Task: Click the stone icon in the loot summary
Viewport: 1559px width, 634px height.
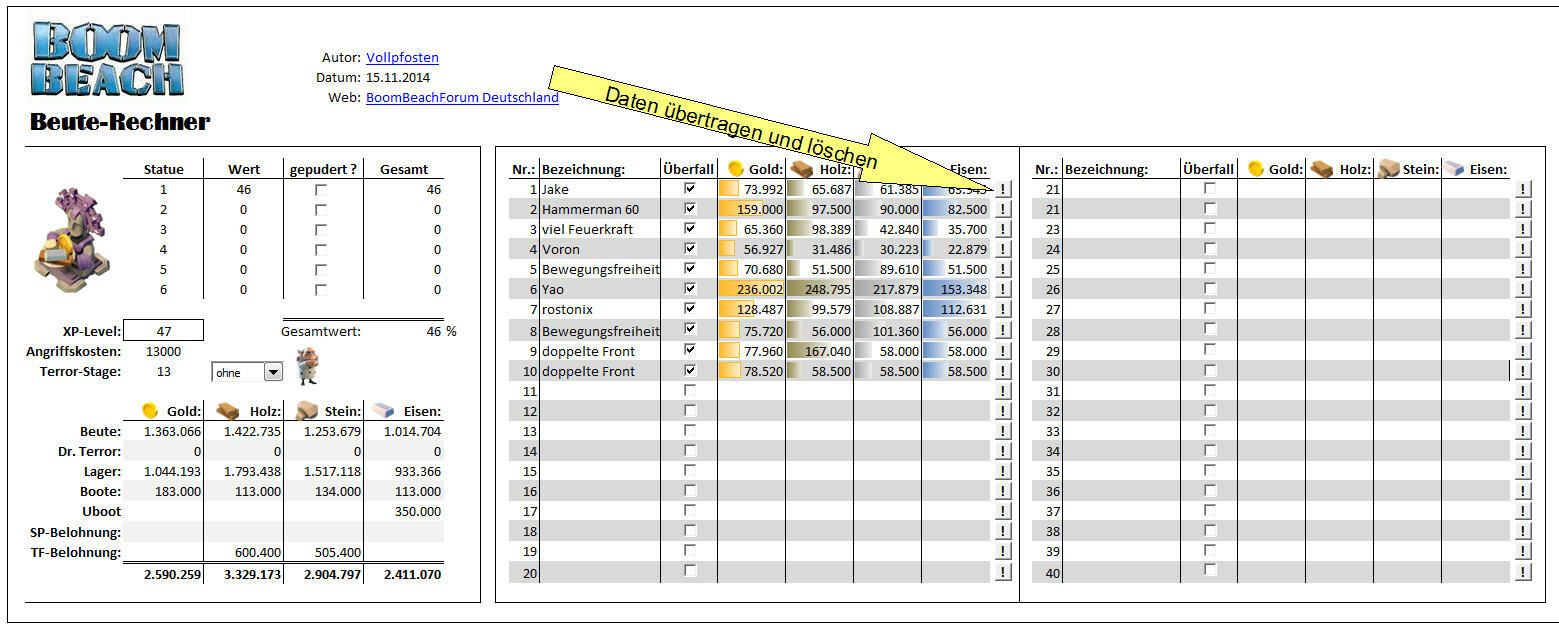Action: pos(306,411)
